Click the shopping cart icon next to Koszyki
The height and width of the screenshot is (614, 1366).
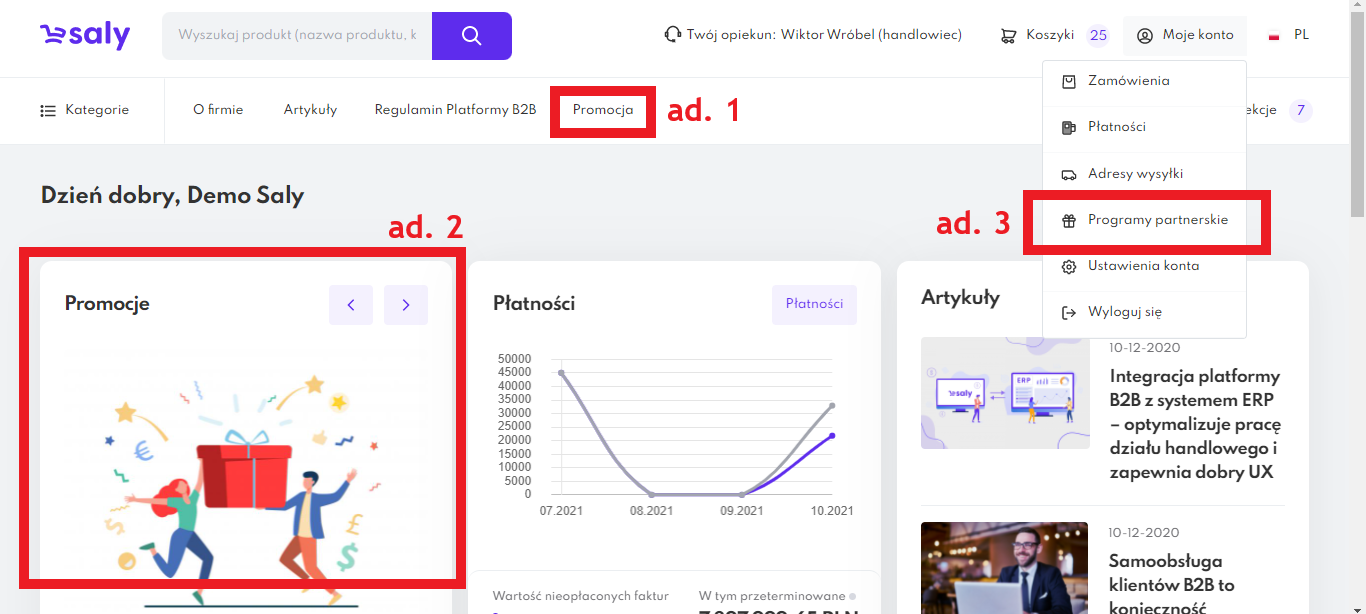(1008, 36)
